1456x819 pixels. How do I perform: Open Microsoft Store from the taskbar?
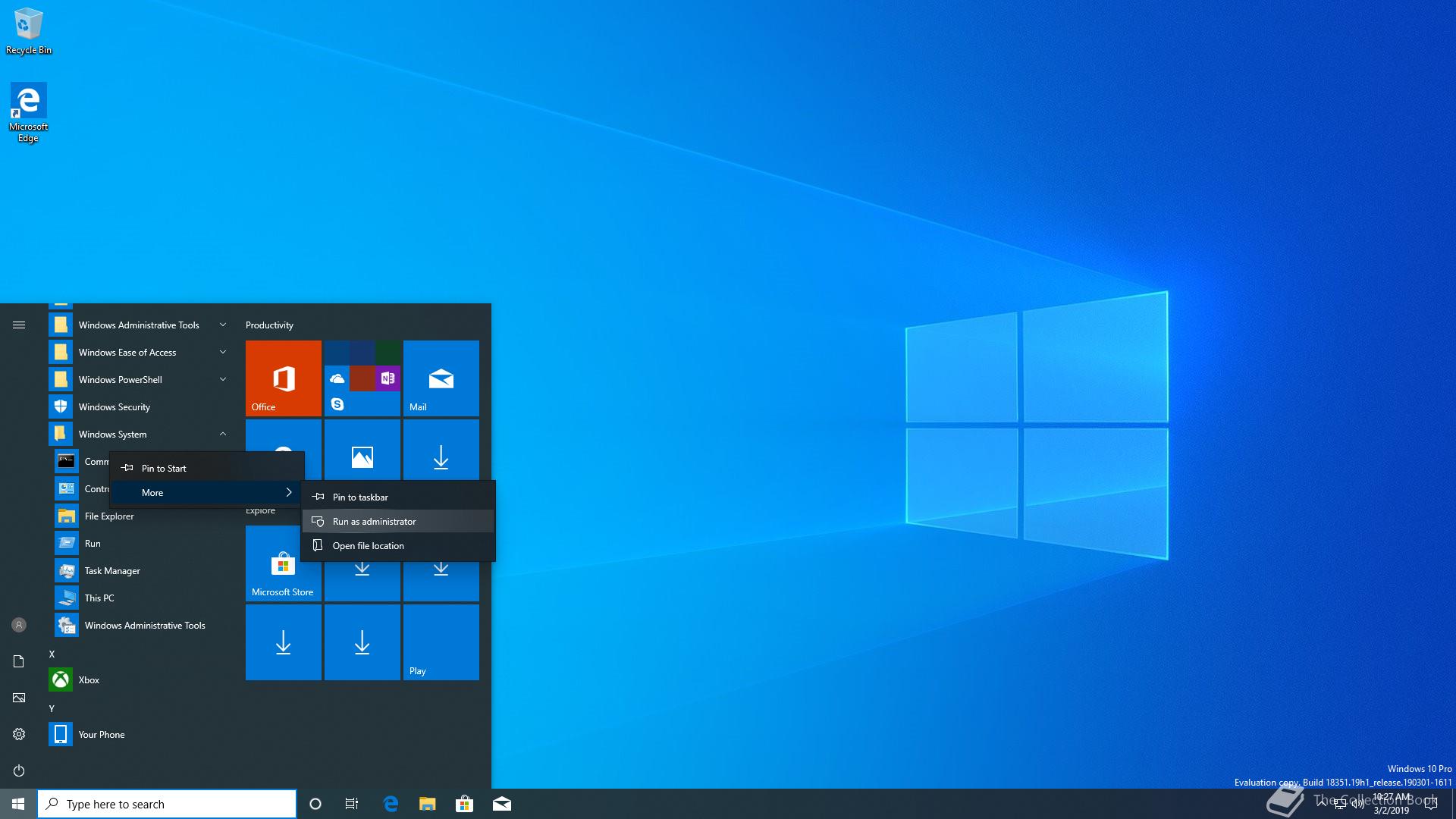point(464,804)
